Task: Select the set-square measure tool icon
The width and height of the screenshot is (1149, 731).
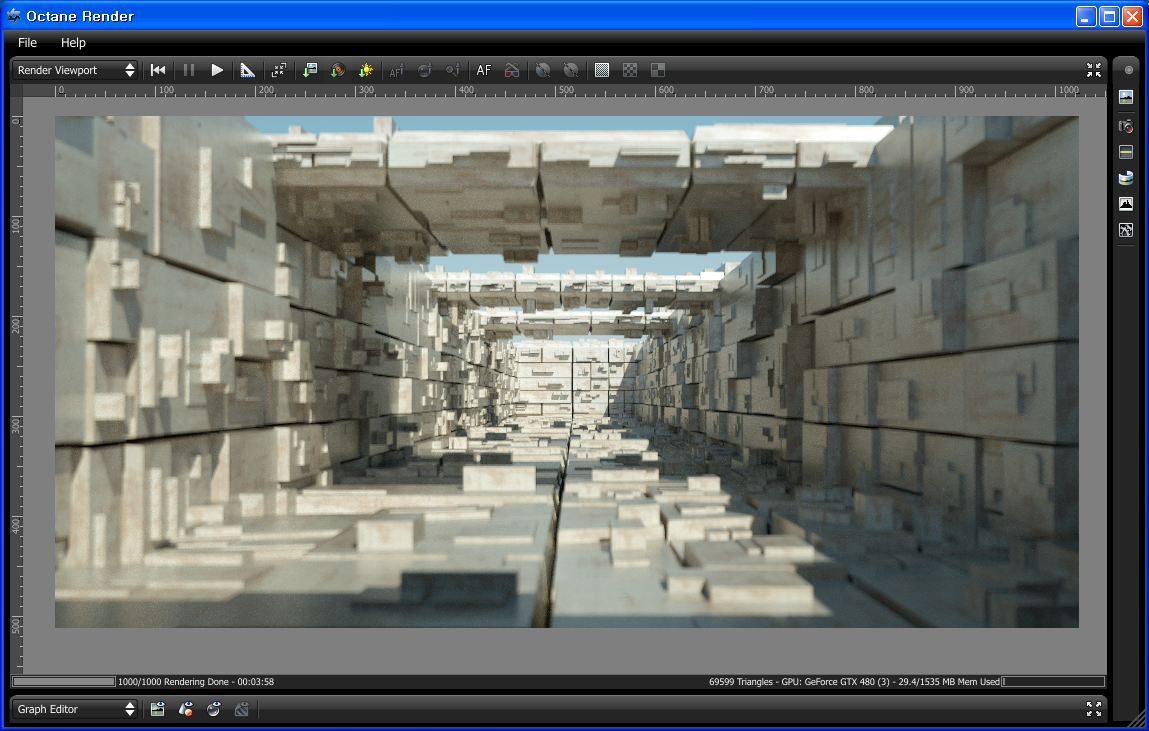Action: click(248, 70)
